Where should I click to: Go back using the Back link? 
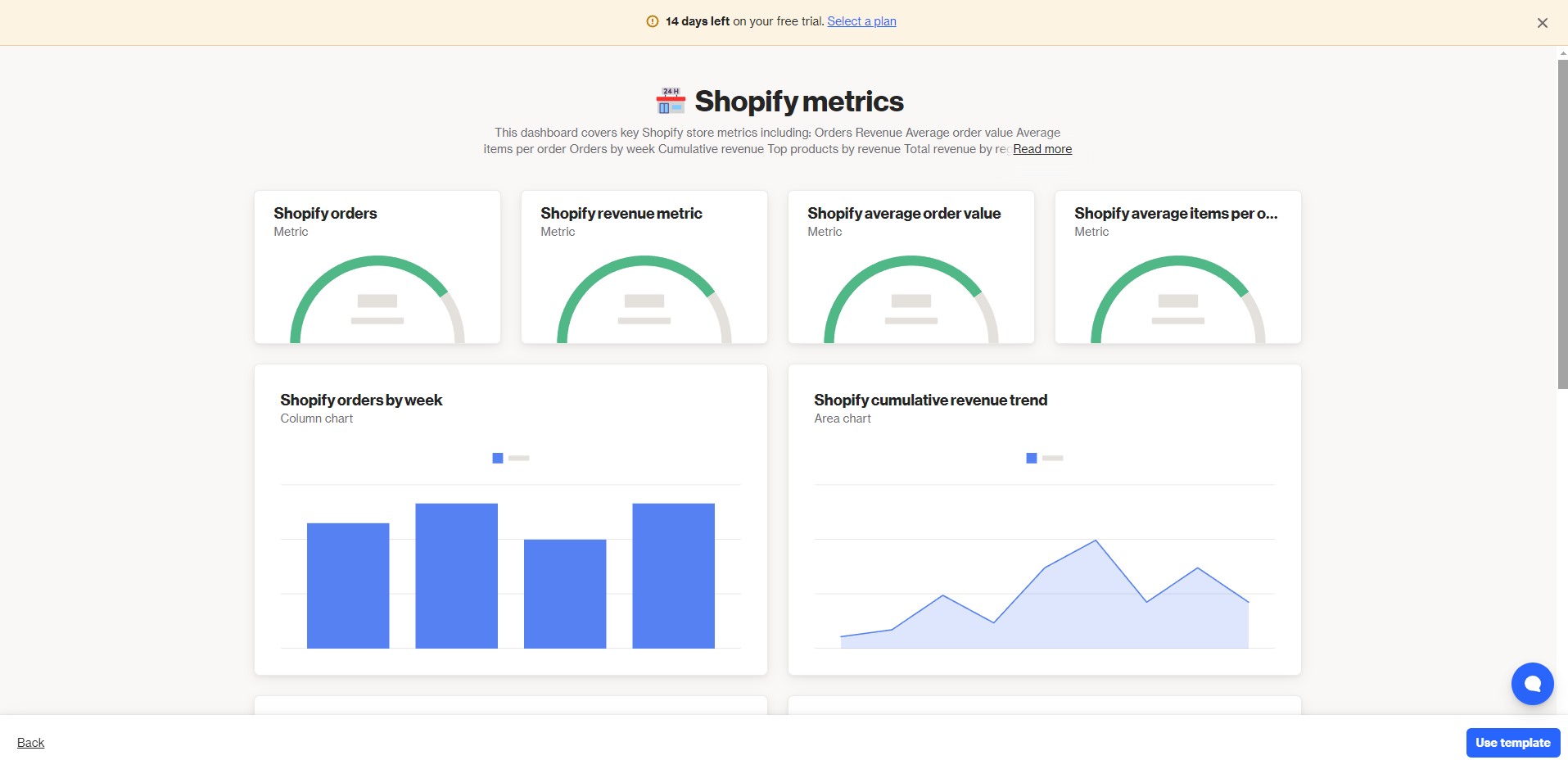pyautogui.click(x=31, y=743)
